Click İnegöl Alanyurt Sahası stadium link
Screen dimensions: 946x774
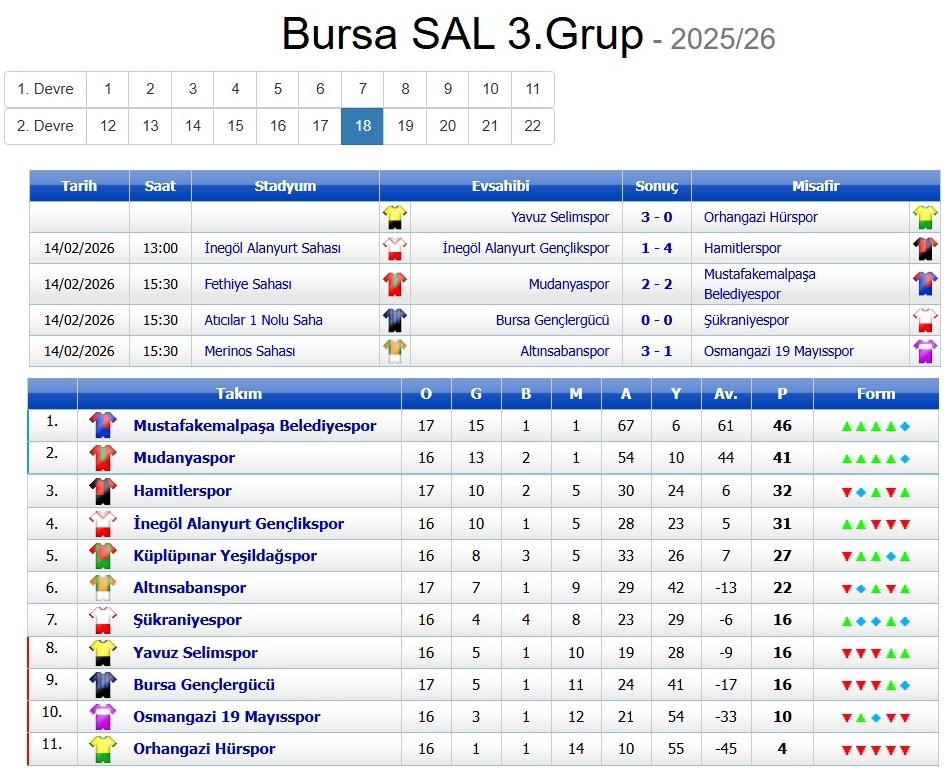272,248
